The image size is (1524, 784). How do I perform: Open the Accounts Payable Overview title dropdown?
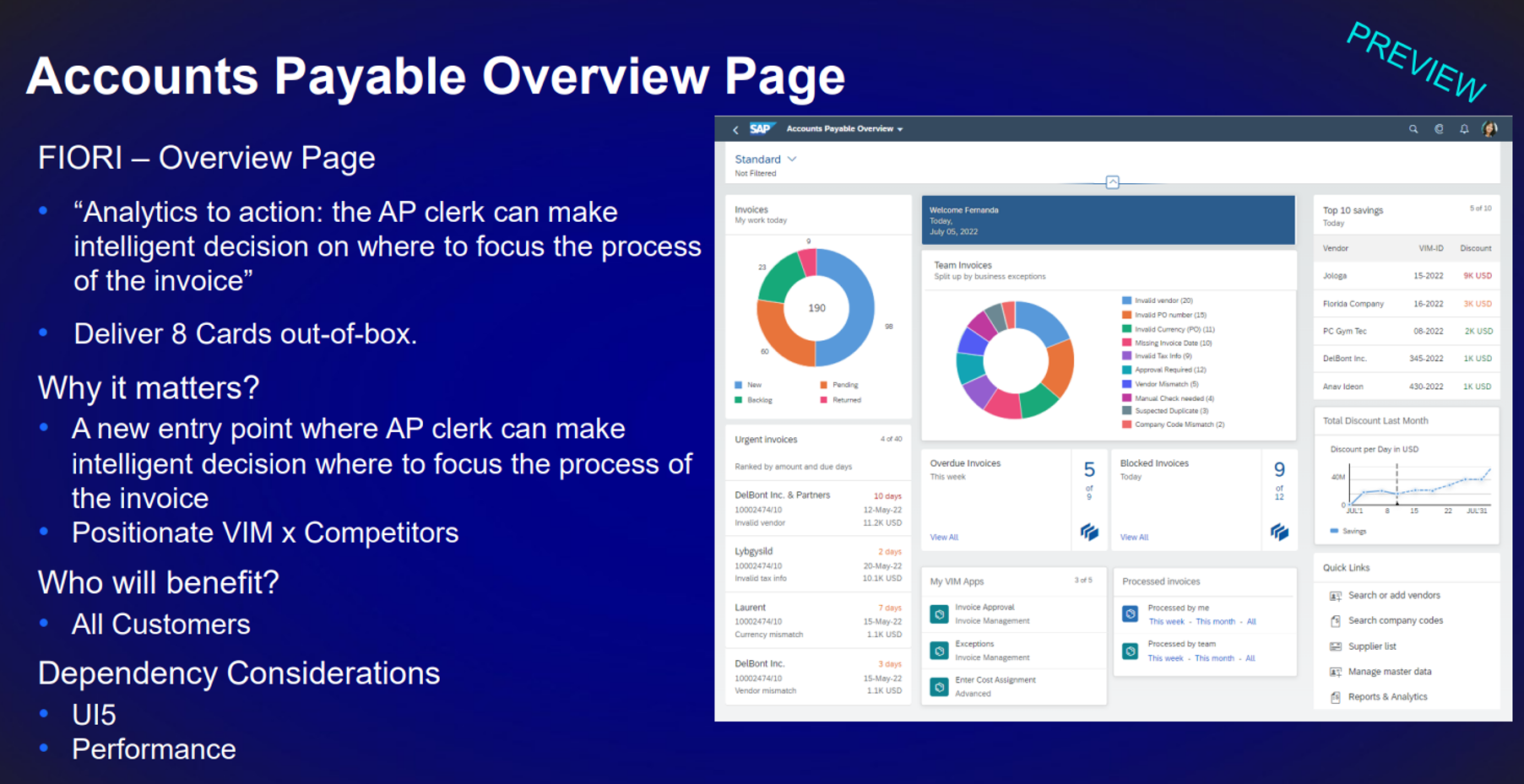pyautogui.click(x=844, y=129)
